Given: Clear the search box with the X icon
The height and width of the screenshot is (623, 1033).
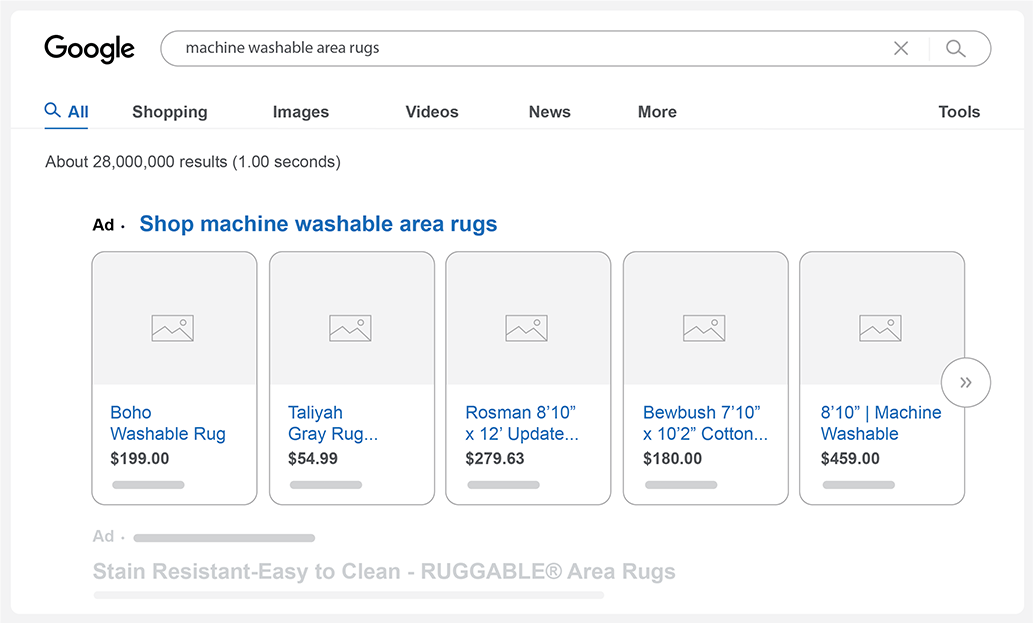Looking at the screenshot, I should pyautogui.click(x=901, y=48).
